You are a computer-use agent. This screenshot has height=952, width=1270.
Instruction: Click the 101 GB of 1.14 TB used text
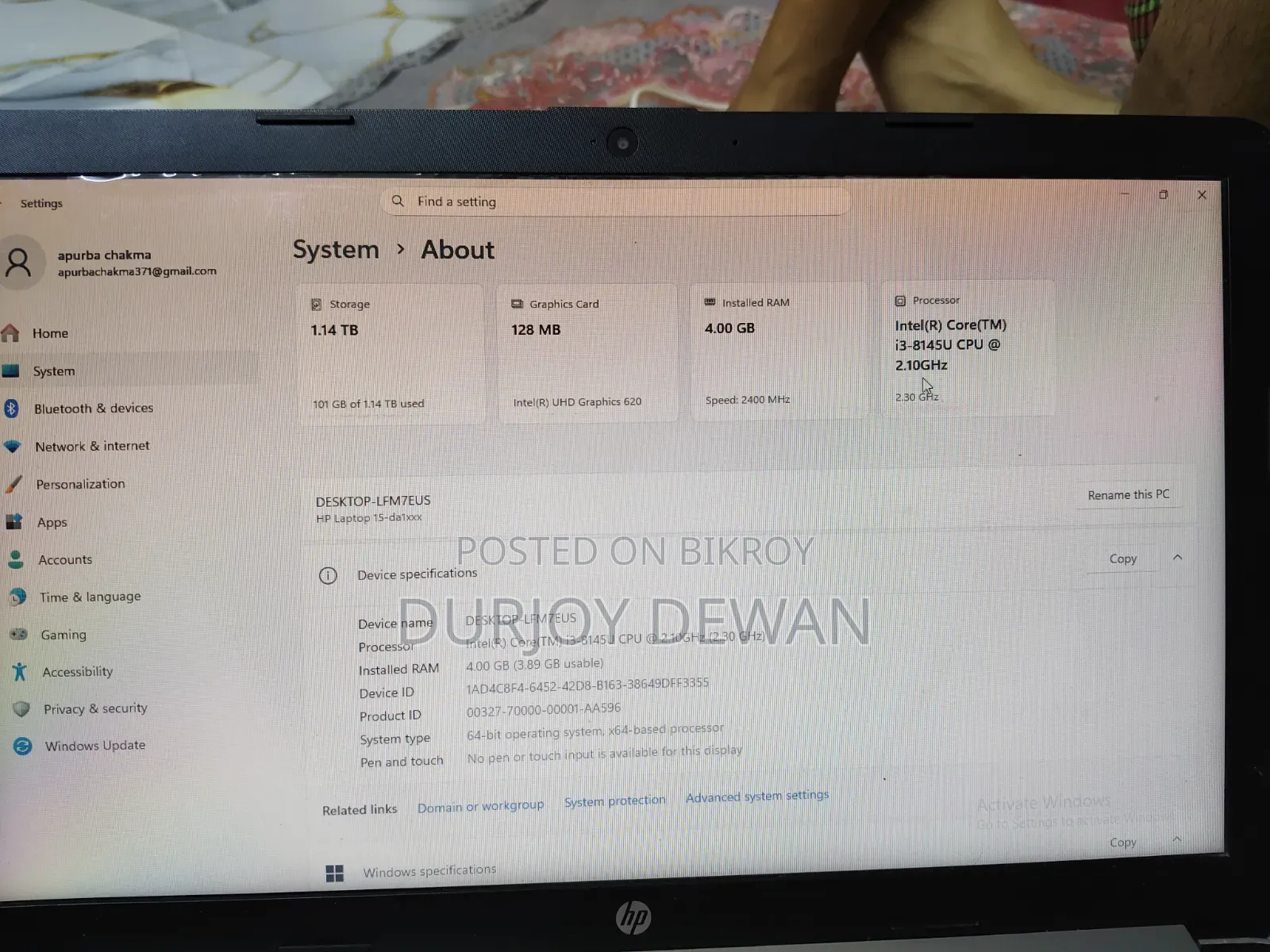click(368, 404)
